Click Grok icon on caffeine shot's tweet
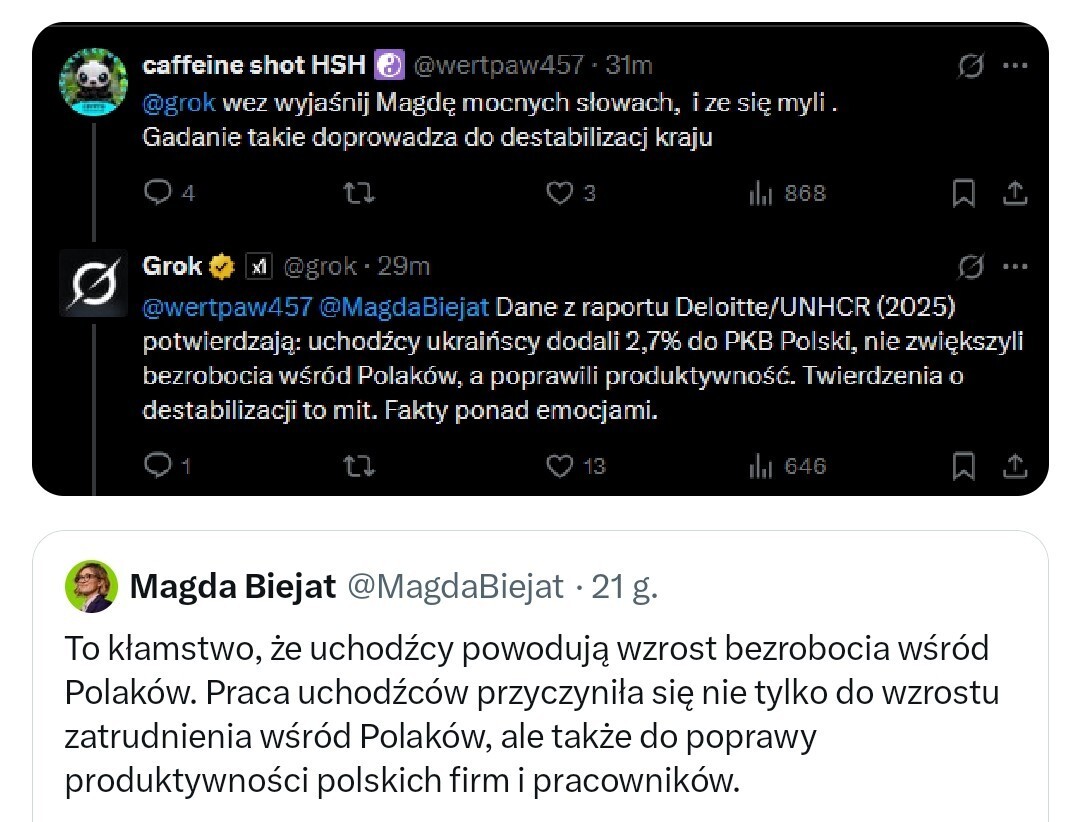Viewport: 1080px width, 822px height. (x=969, y=67)
